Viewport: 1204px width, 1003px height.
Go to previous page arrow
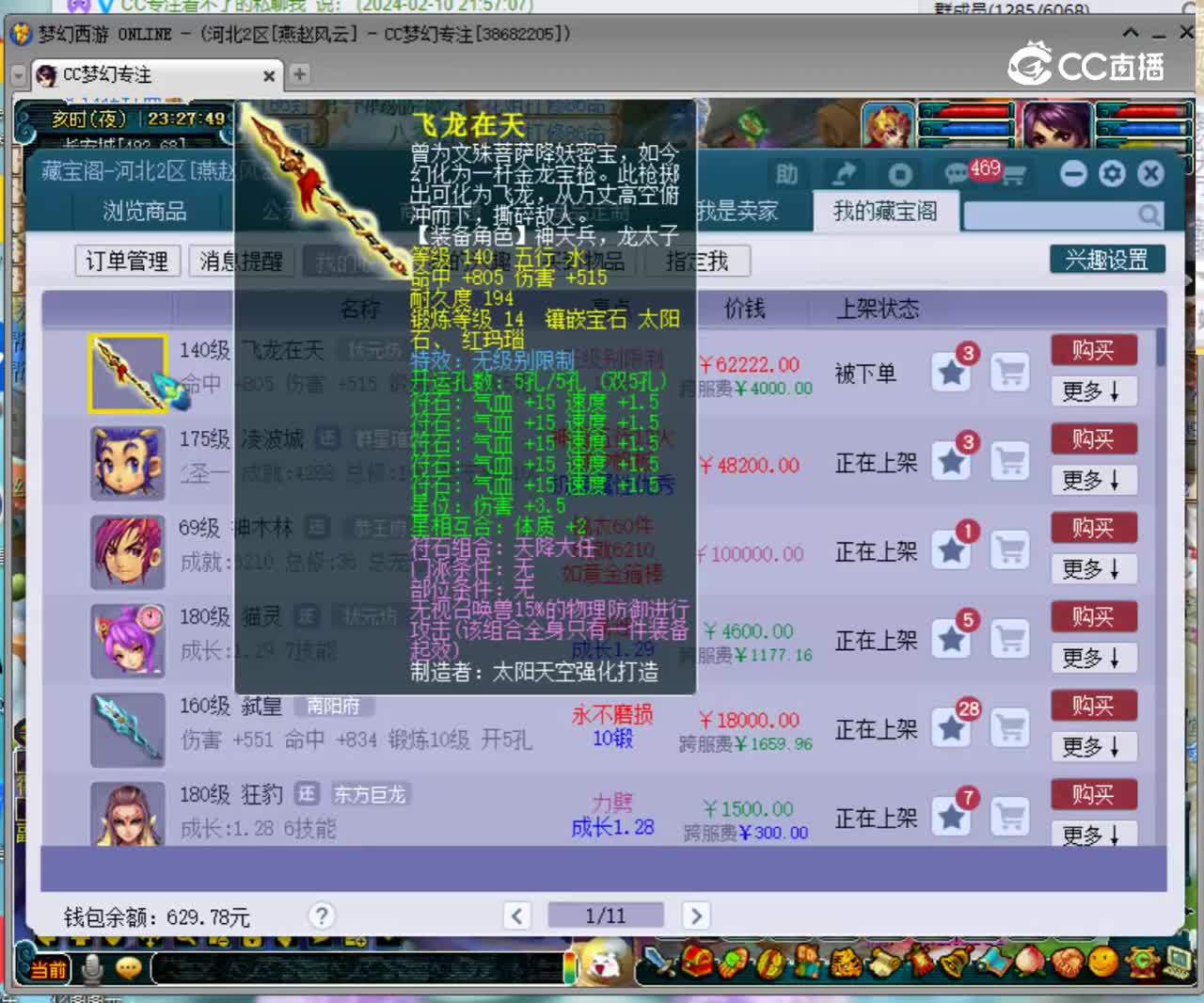click(517, 915)
